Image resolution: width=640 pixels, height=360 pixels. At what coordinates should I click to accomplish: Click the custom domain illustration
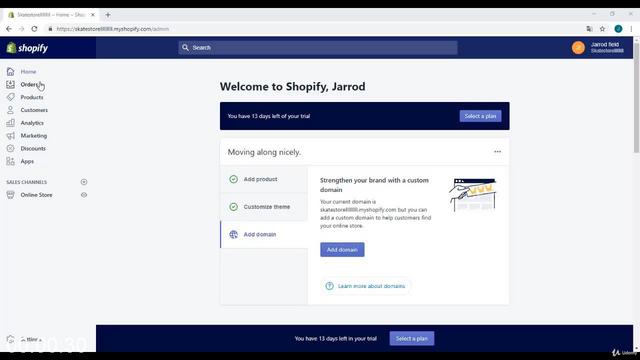click(473, 195)
